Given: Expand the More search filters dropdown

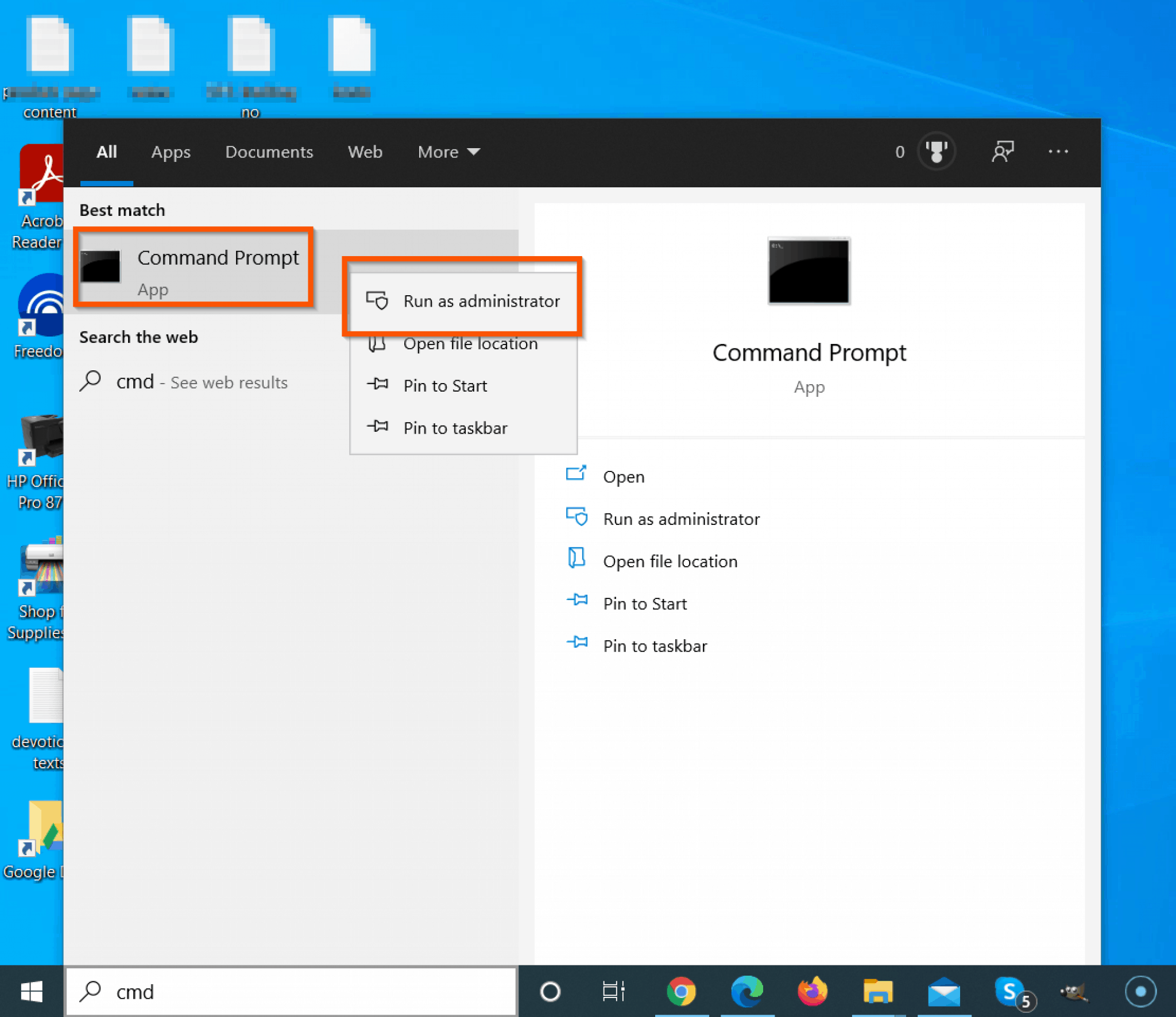Looking at the screenshot, I should pos(448,152).
